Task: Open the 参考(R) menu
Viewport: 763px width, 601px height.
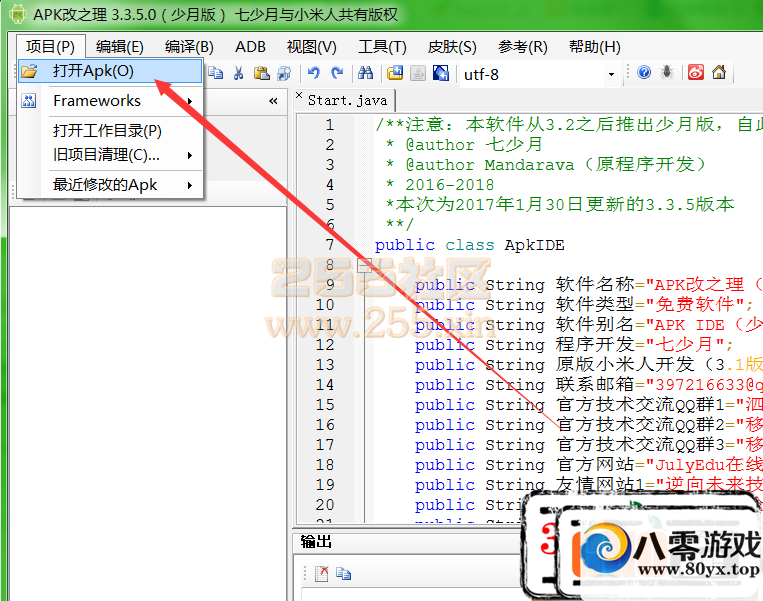Action: (523, 47)
